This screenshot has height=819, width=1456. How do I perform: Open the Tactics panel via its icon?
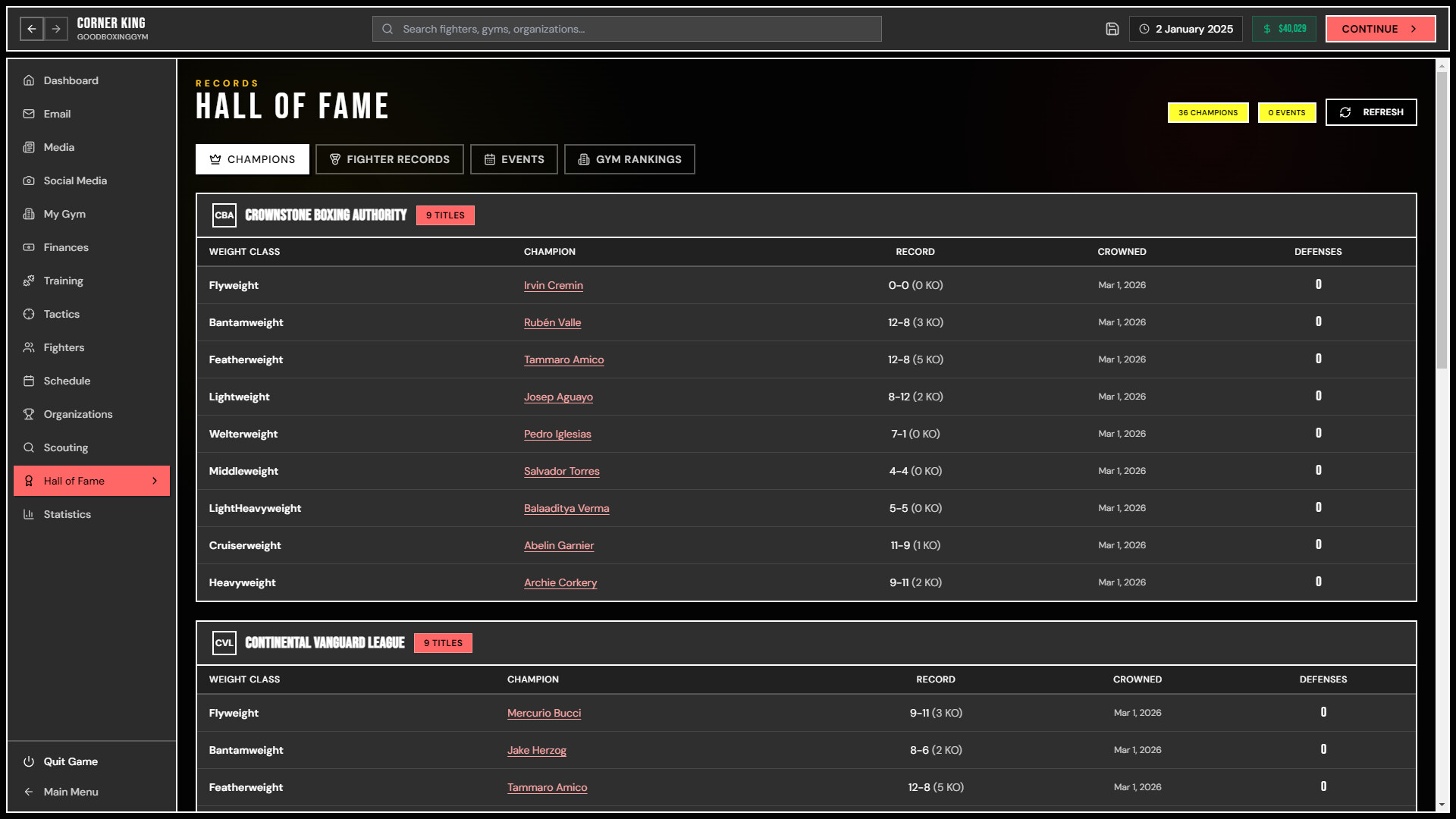click(29, 314)
